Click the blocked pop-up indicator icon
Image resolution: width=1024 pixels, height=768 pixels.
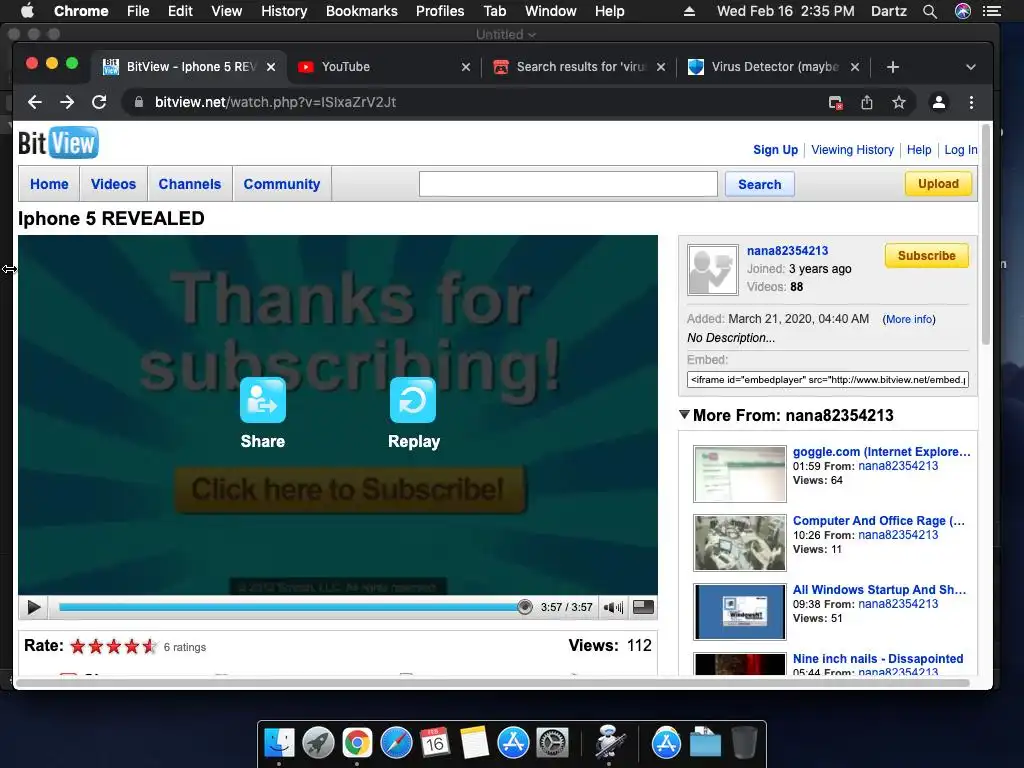[835, 103]
